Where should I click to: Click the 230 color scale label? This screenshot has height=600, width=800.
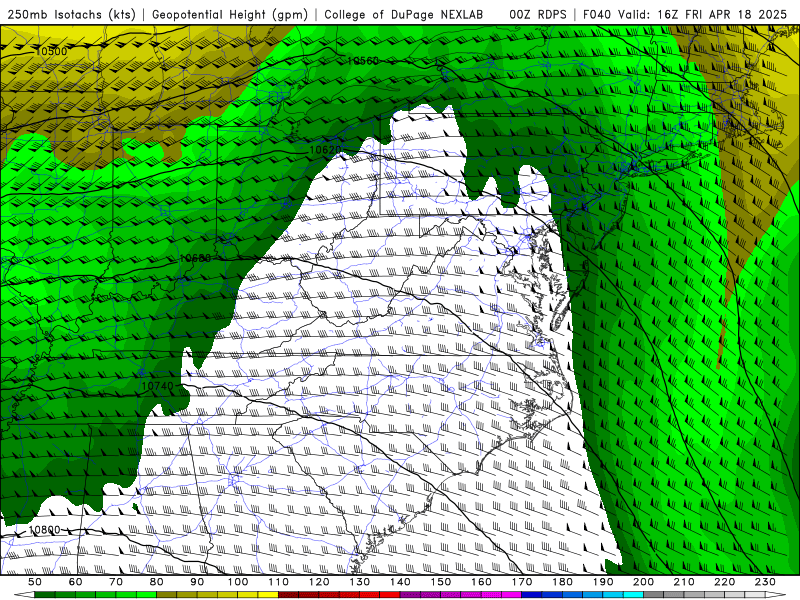[x=765, y=582]
